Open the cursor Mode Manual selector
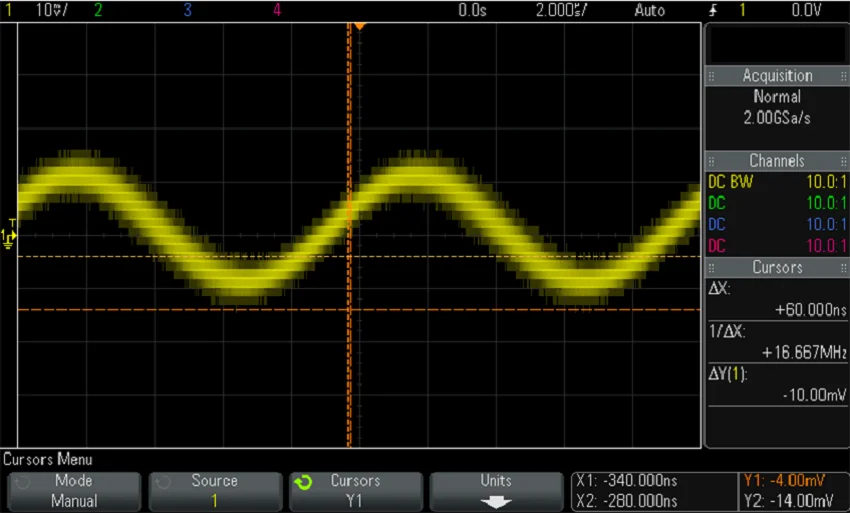The height and width of the screenshot is (513, 850). click(74, 491)
